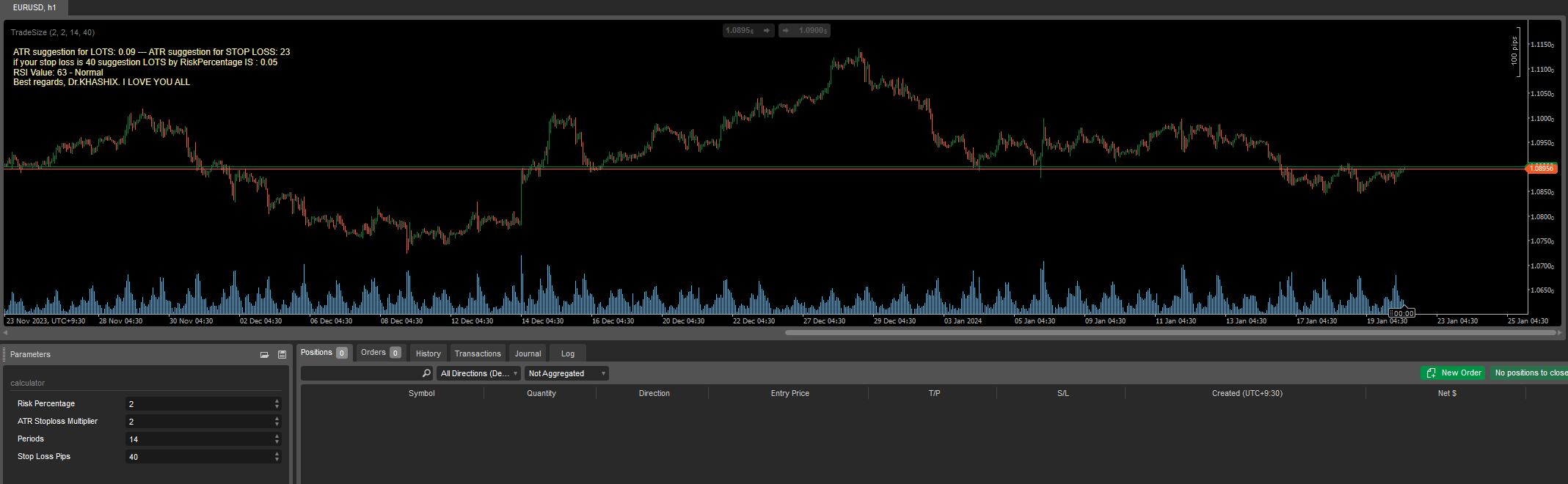Sort by the Direction column header
The image size is (1568, 484).
click(x=654, y=393)
